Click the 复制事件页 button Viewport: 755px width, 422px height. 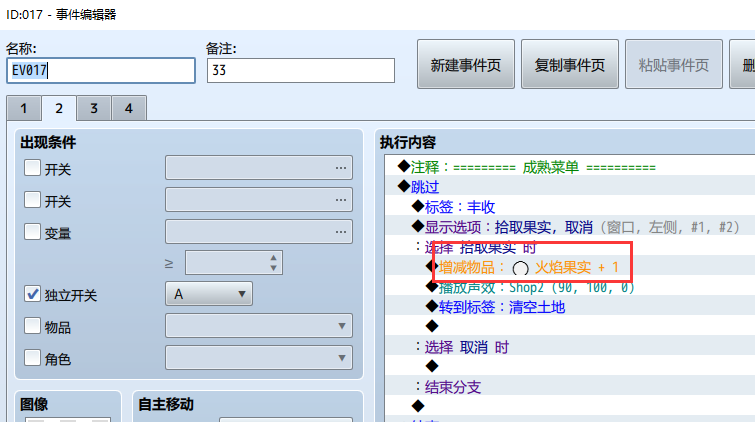click(x=570, y=65)
